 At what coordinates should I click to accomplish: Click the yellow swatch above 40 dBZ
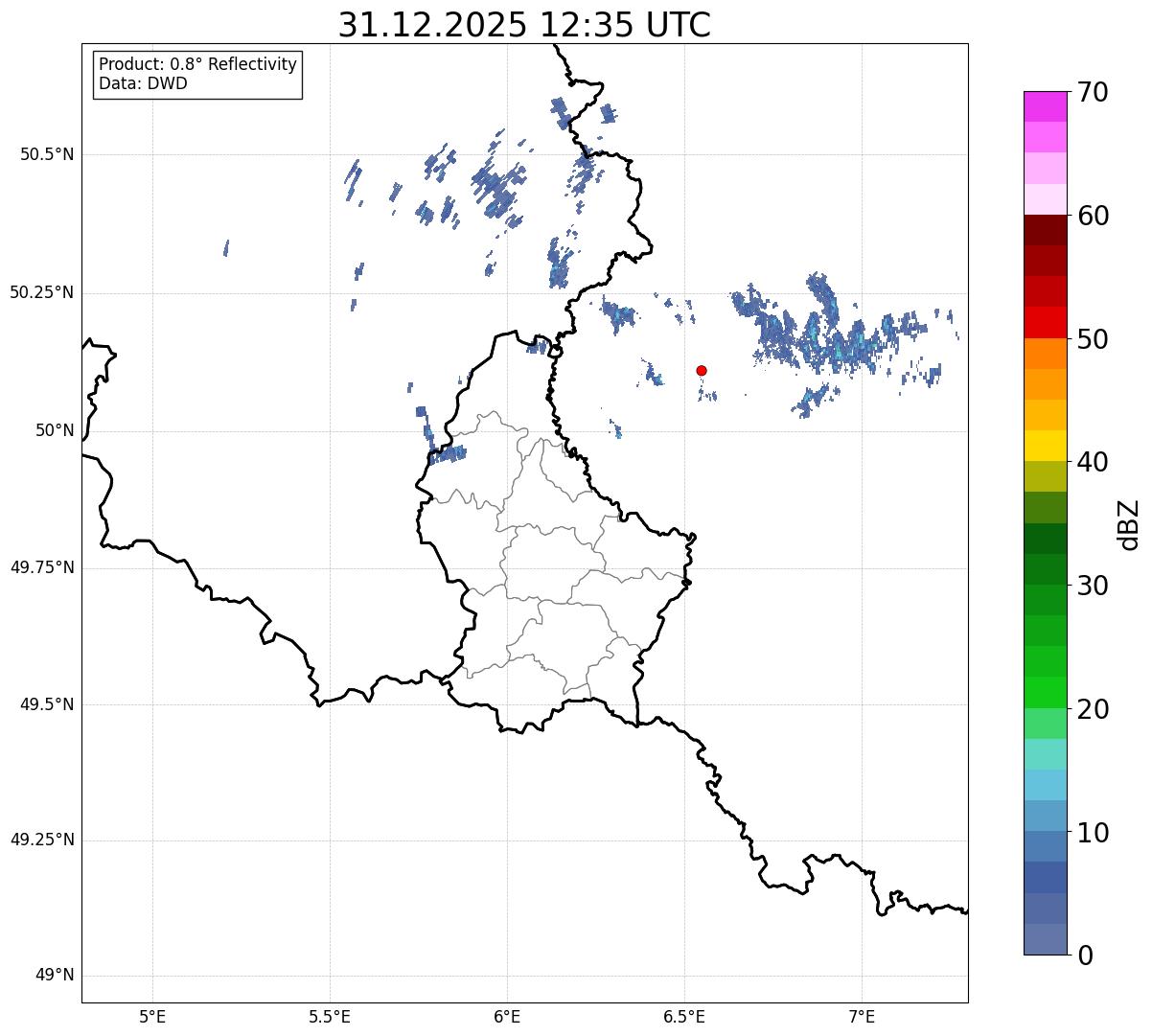pos(1046,446)
